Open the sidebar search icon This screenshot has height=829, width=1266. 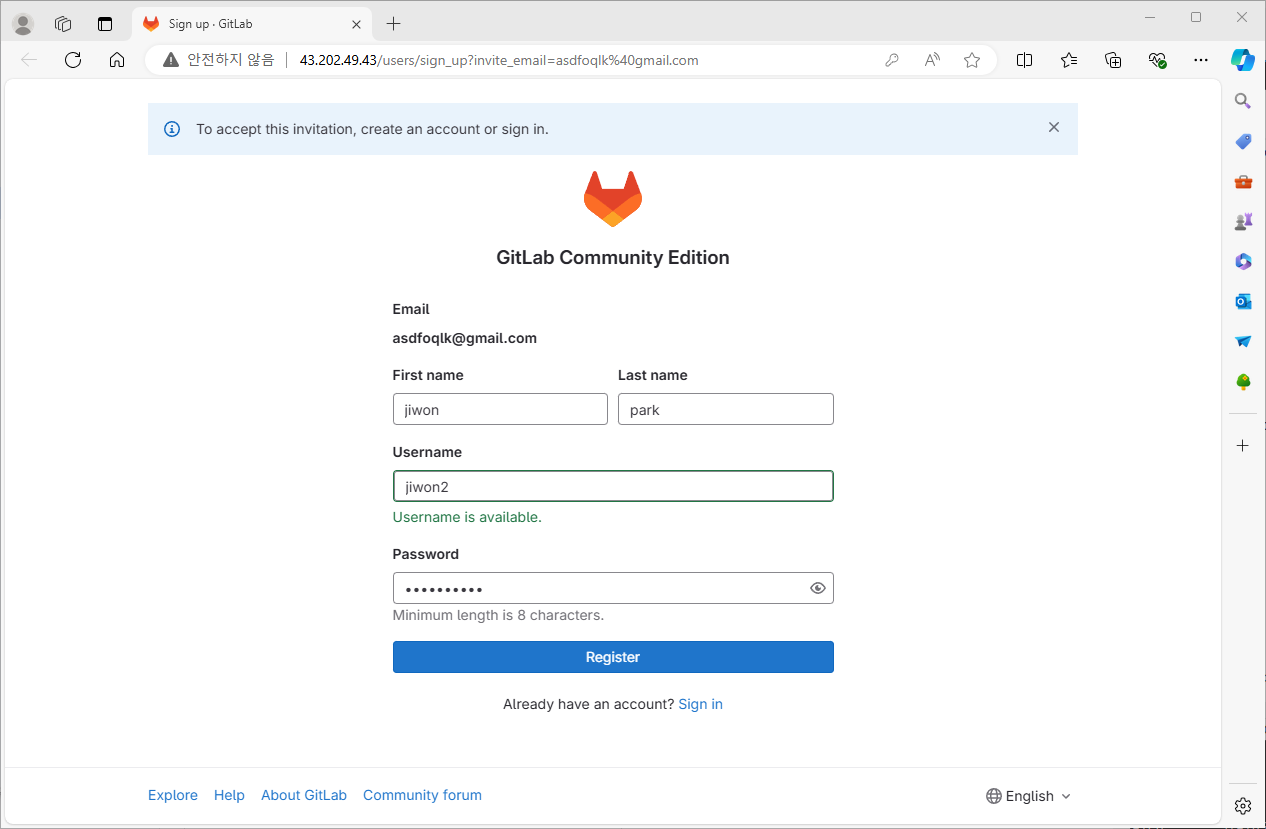tap(1243, 101)
